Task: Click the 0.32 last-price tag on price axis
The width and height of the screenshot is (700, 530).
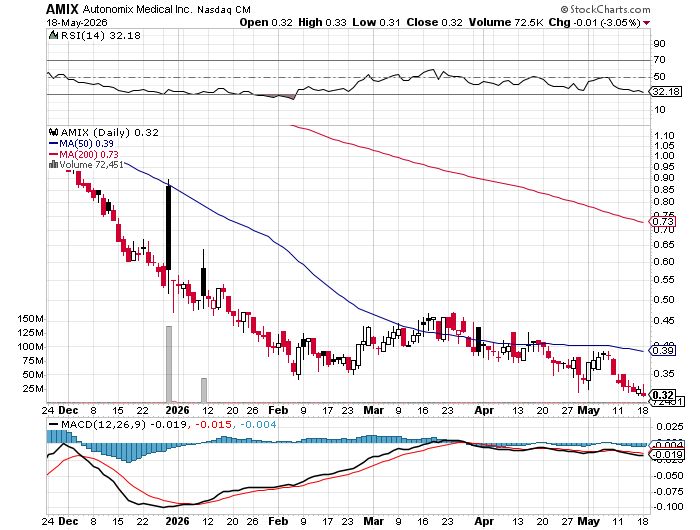Action: [x=662, y=395]
